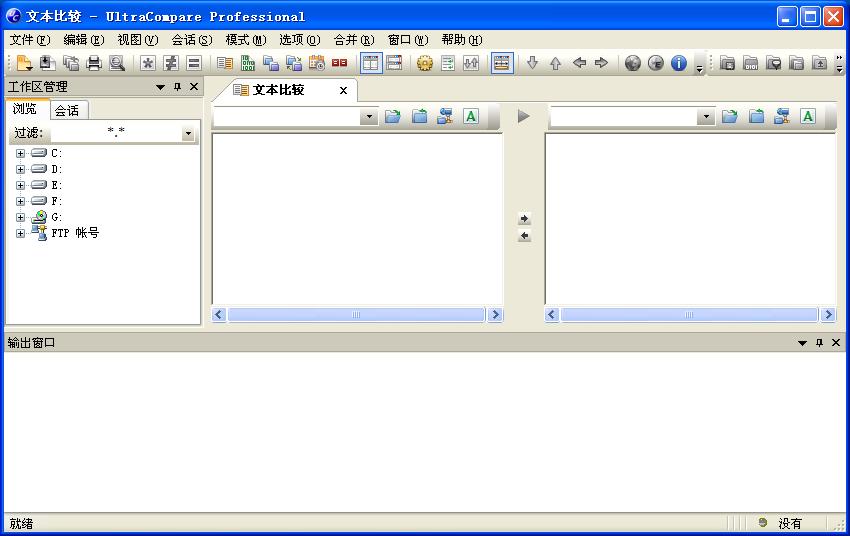Click the calendar and clock icon in the toolbar

(x=317, y=63)
